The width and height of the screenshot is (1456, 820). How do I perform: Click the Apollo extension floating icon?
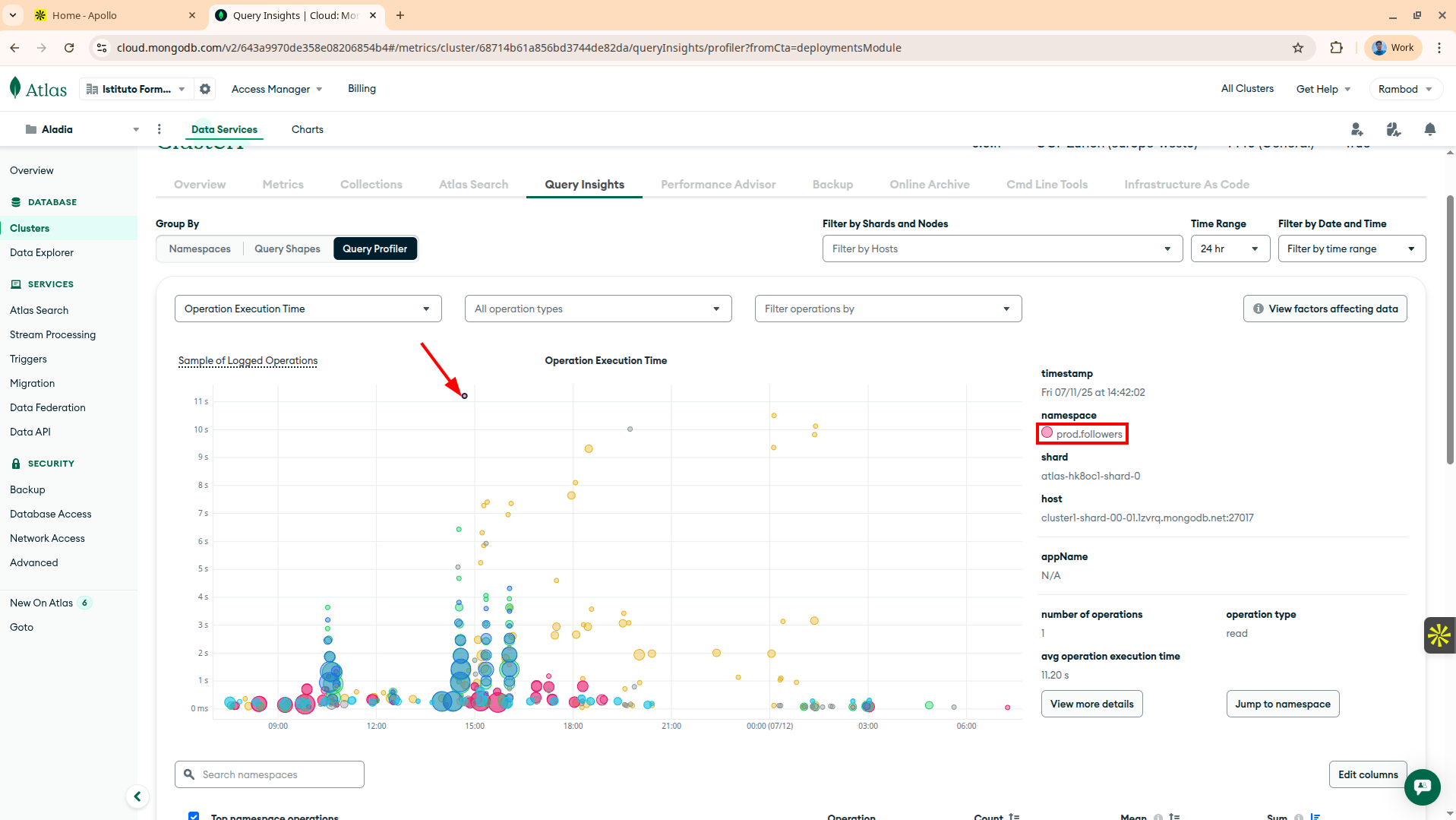(x=1439, y=635)
